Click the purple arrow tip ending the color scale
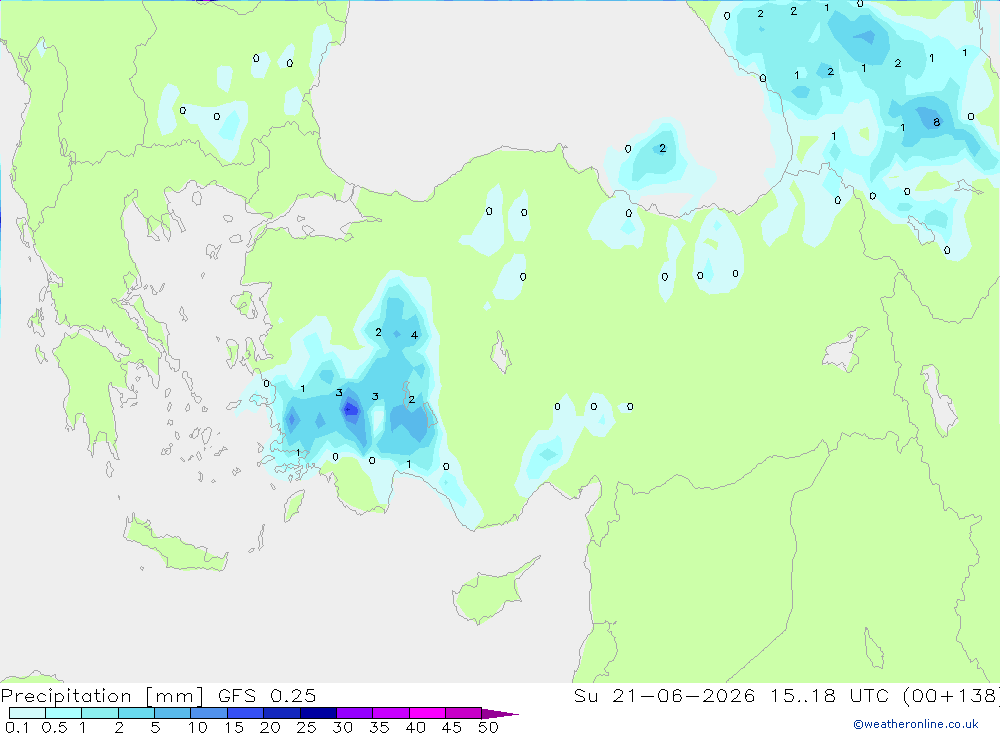This screenshot has height=733, width=1000. pyautogui.click(x=500, y=714)
